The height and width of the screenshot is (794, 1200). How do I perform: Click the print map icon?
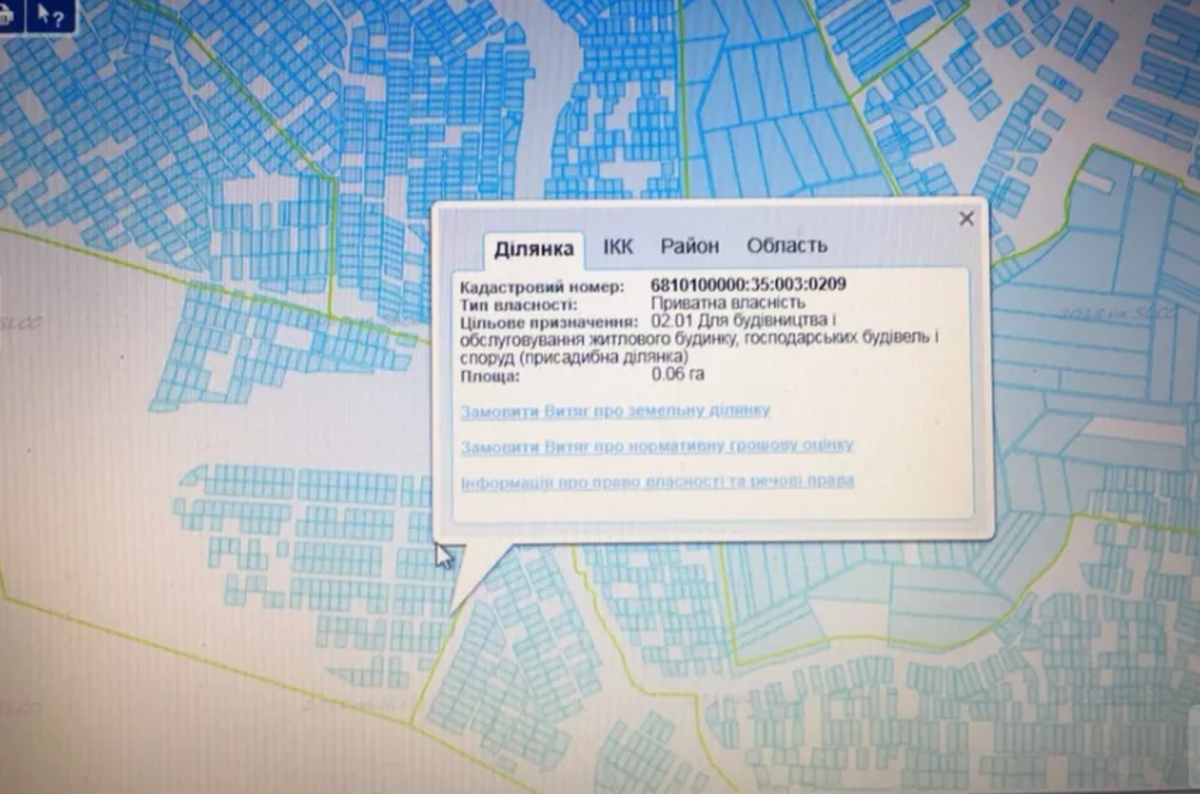(8, 15)
